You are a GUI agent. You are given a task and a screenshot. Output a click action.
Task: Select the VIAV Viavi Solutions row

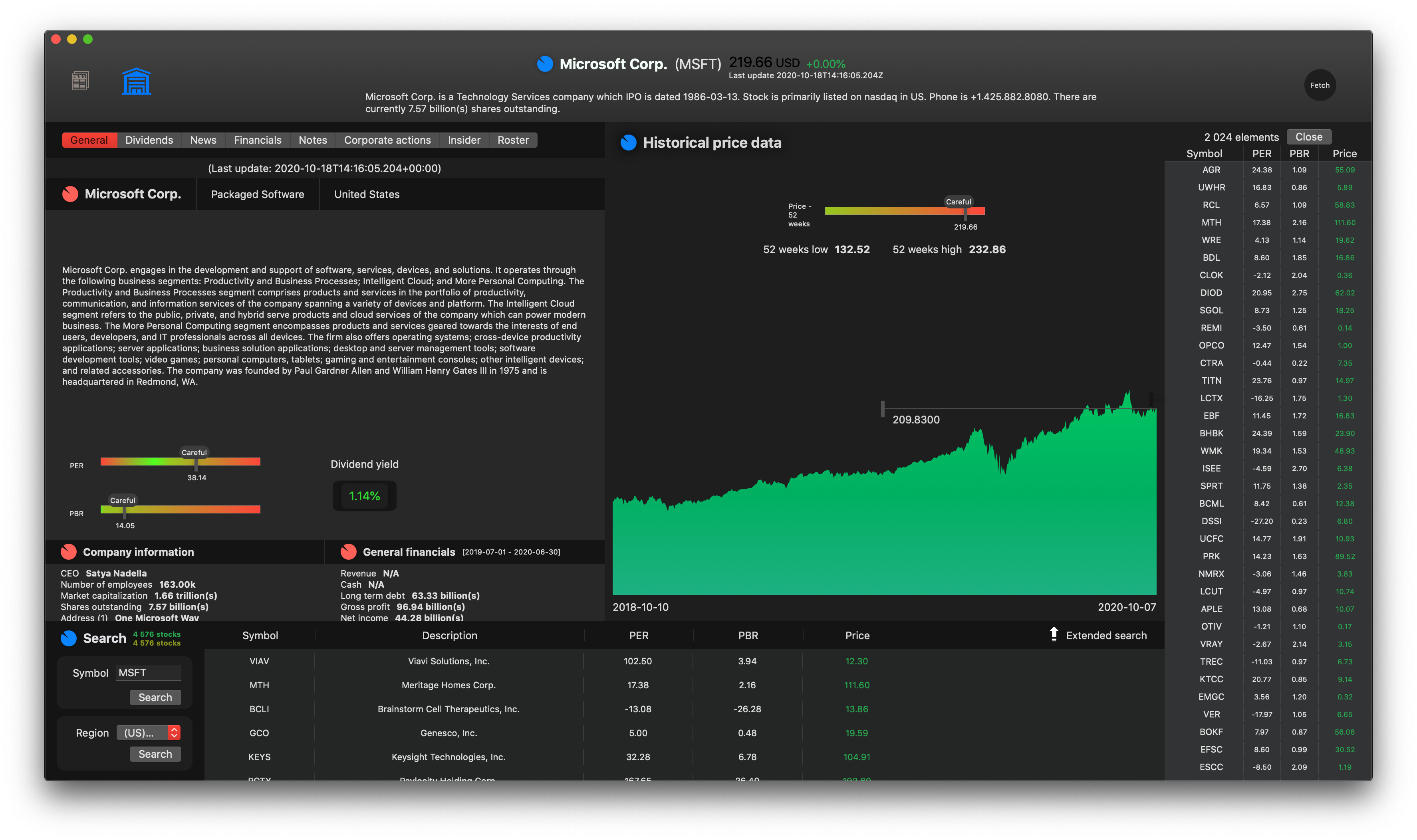click(684, 661)
